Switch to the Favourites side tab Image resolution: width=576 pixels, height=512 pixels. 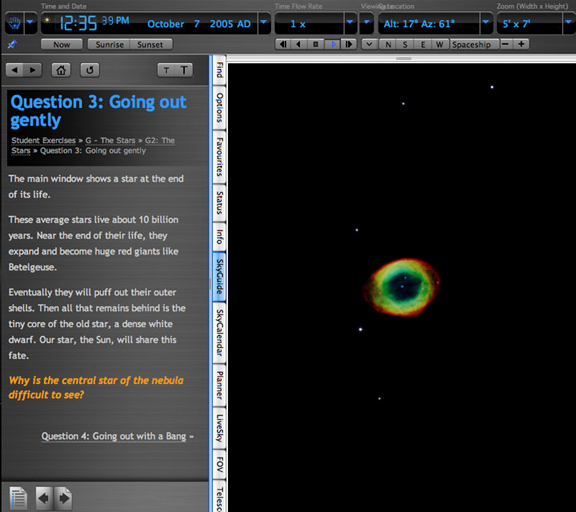[x=219, y=156]
